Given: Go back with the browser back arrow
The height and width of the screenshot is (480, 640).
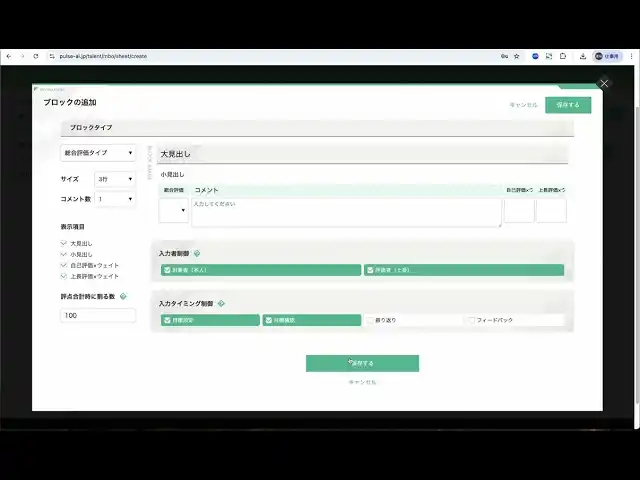Looking at the screenshot, I should click(8, 56).
